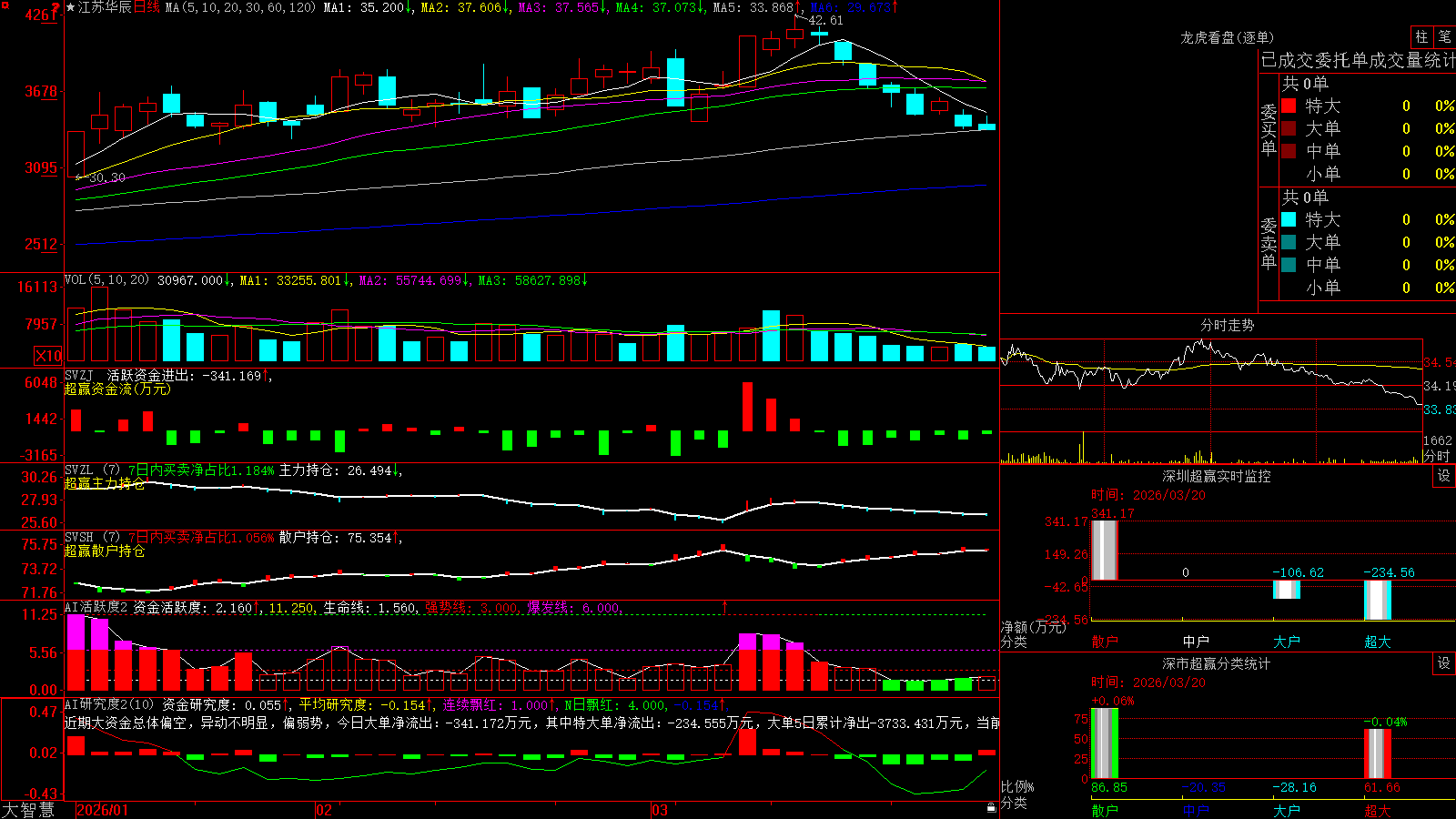
Task: Click the bright red 特大 buy-order swatch
Action: (1289, 106)
